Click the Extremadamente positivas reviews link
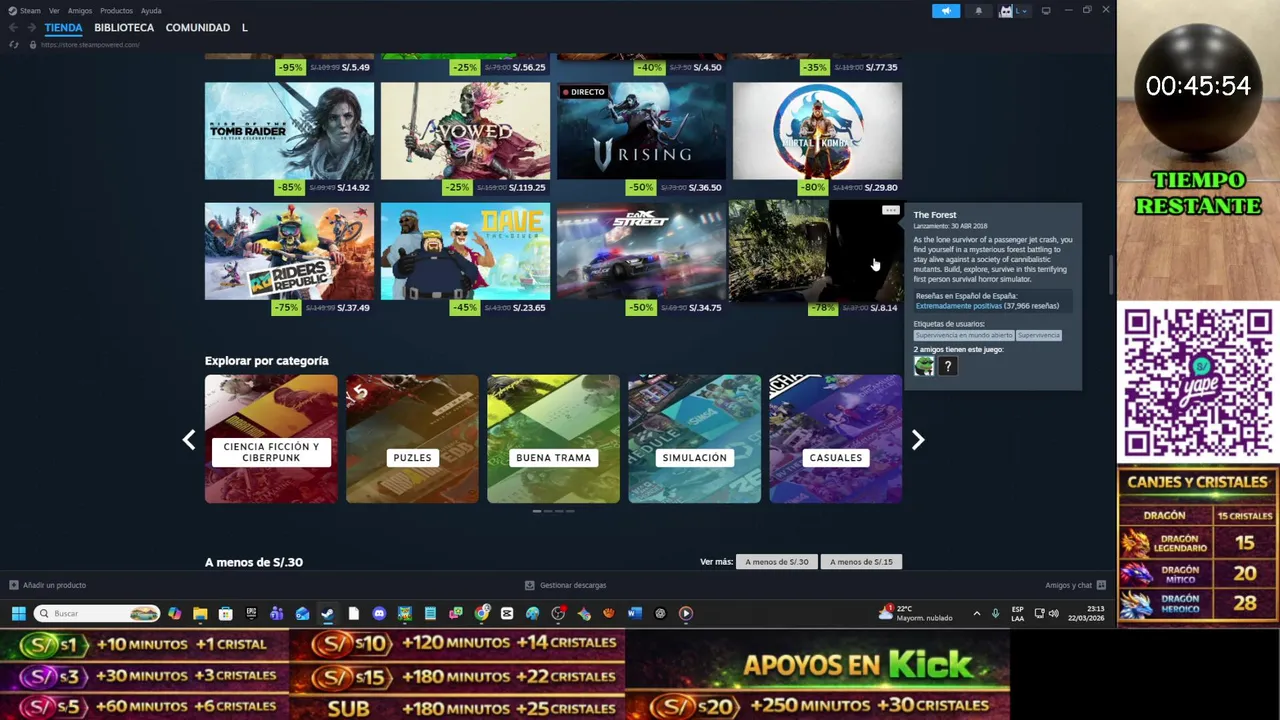1280x720 pixels. tap(958, 306)
